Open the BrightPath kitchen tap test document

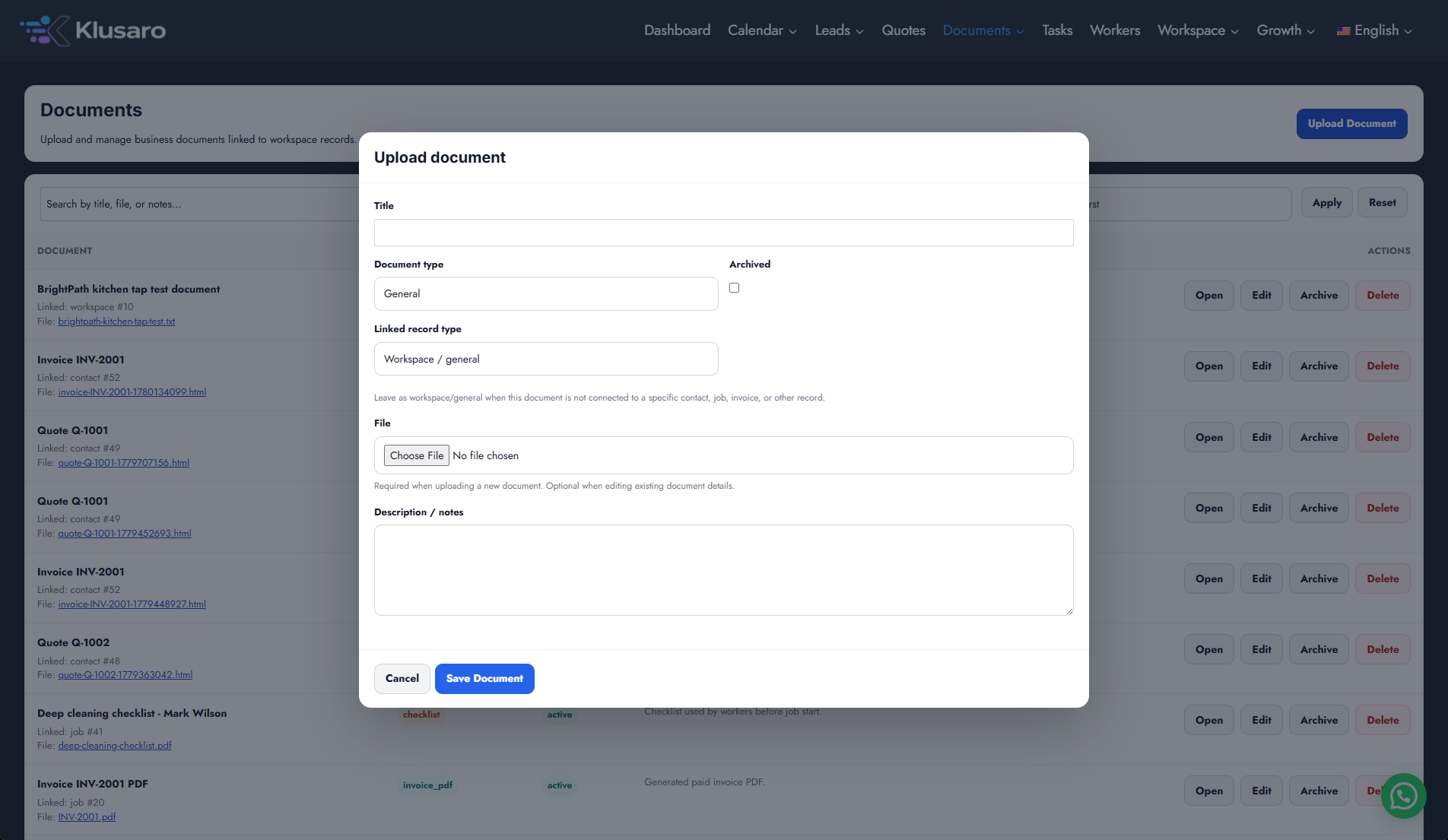pos(1209,296)
